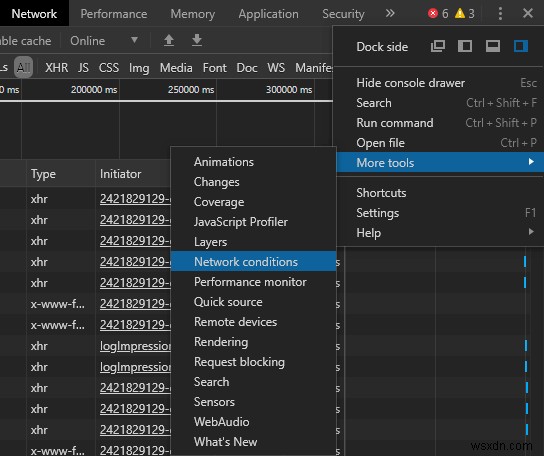Undock DevTools into separate window icon
Image resolution: width=544 pixels, height=456 pixels.
[x=437, y=46]
